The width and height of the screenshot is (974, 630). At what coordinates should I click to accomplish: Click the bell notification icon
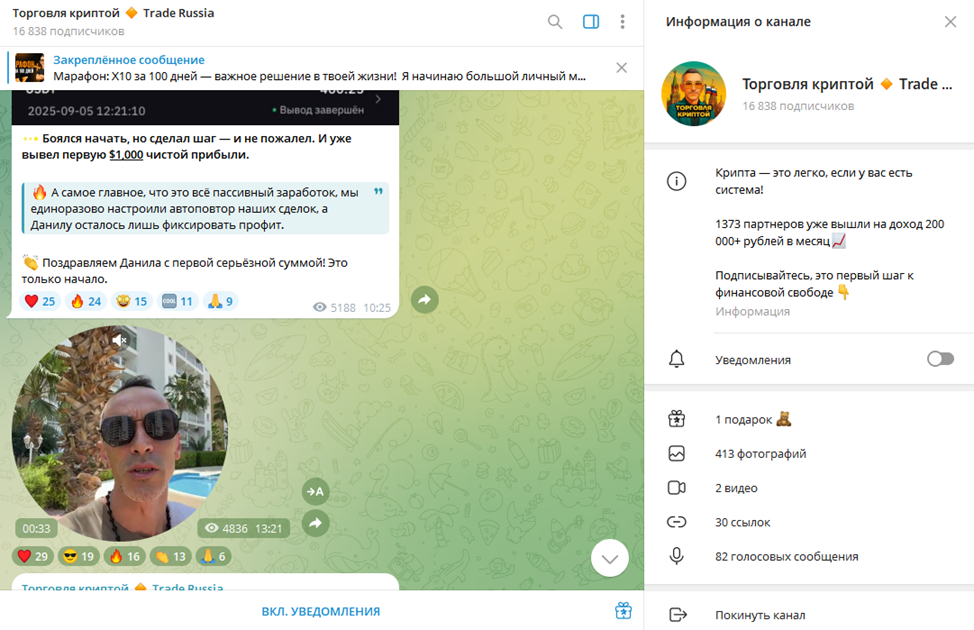click(676, 359)
